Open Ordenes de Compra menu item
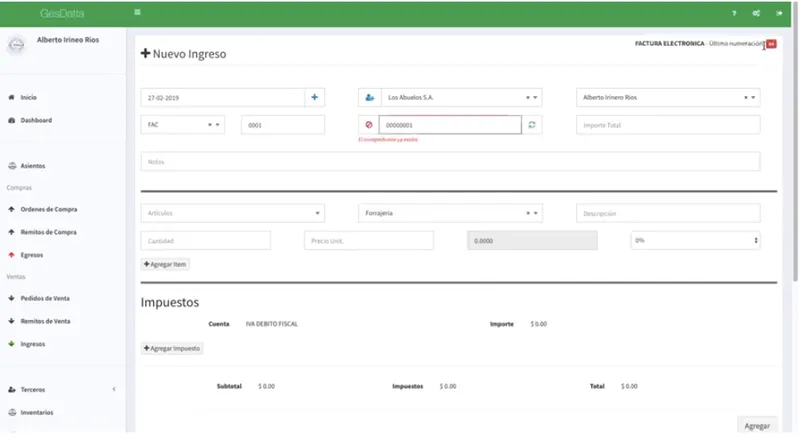The height and width of the screenshot is (440, 800). click(48, 209)
